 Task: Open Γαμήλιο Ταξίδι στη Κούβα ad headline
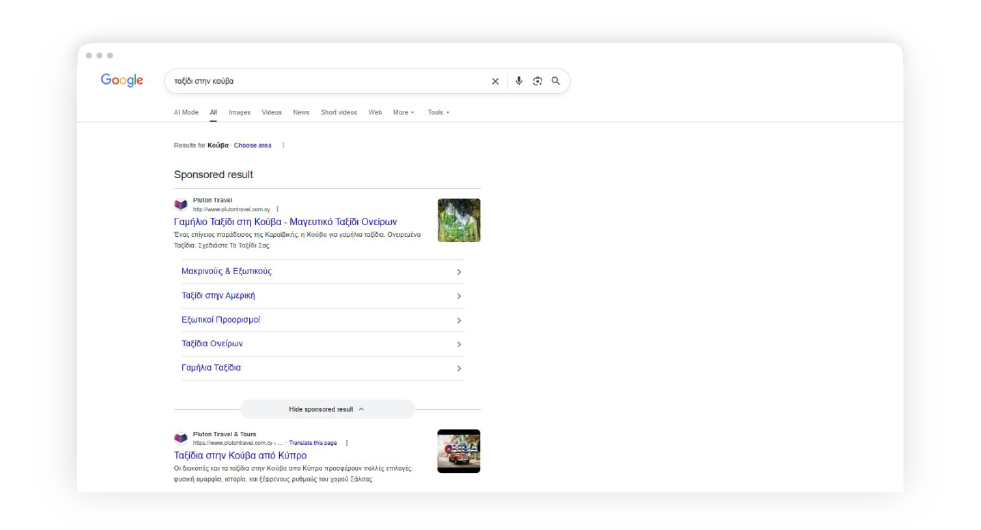(x=286, y=222)
